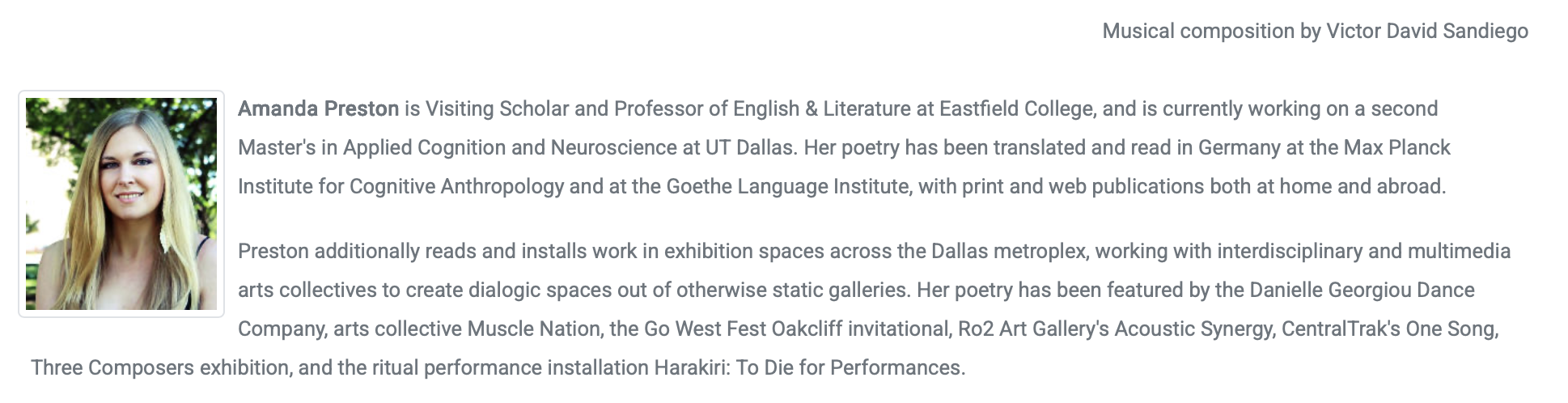Click "Institute for Cognitive Anthropology" text

point(400,187)
